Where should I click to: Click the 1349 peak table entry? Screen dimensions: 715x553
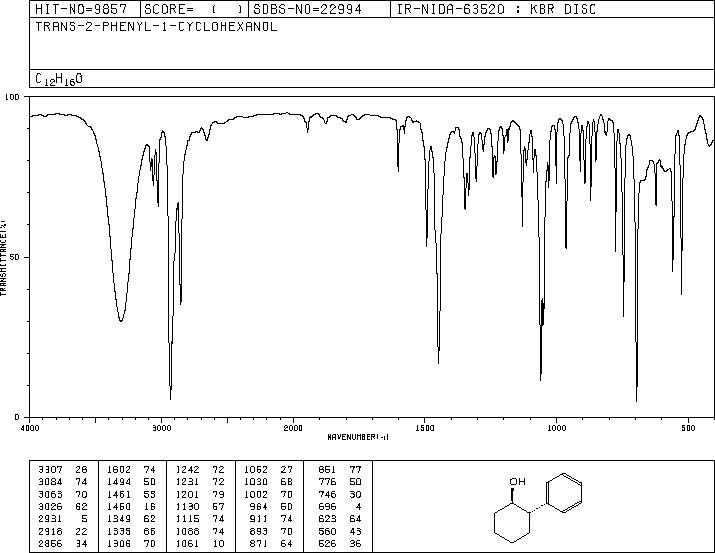coord(131,519)
